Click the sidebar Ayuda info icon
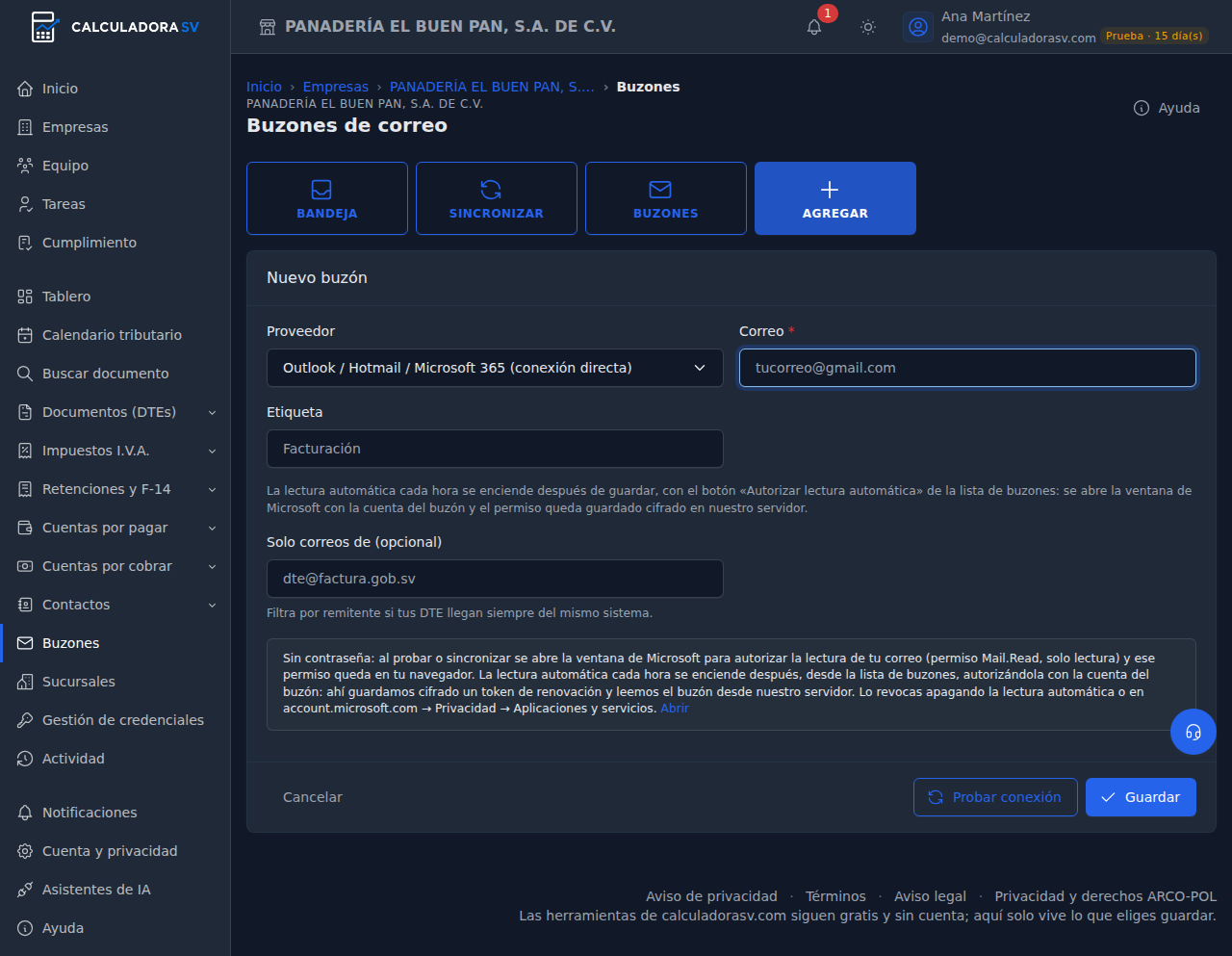 coord(25,928)
